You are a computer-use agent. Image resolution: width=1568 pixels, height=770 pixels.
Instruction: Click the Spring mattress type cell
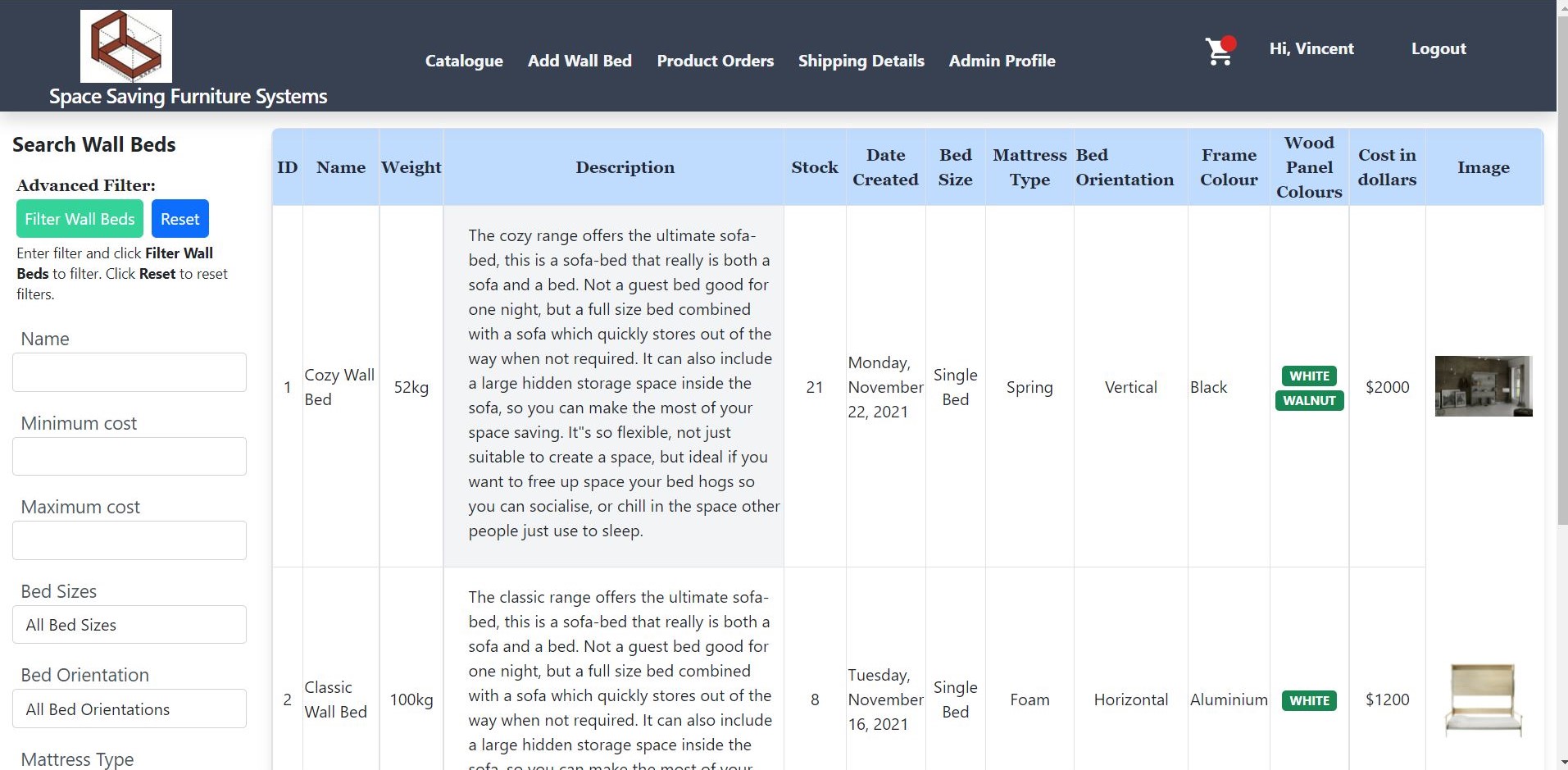(x=1029, y=387)
